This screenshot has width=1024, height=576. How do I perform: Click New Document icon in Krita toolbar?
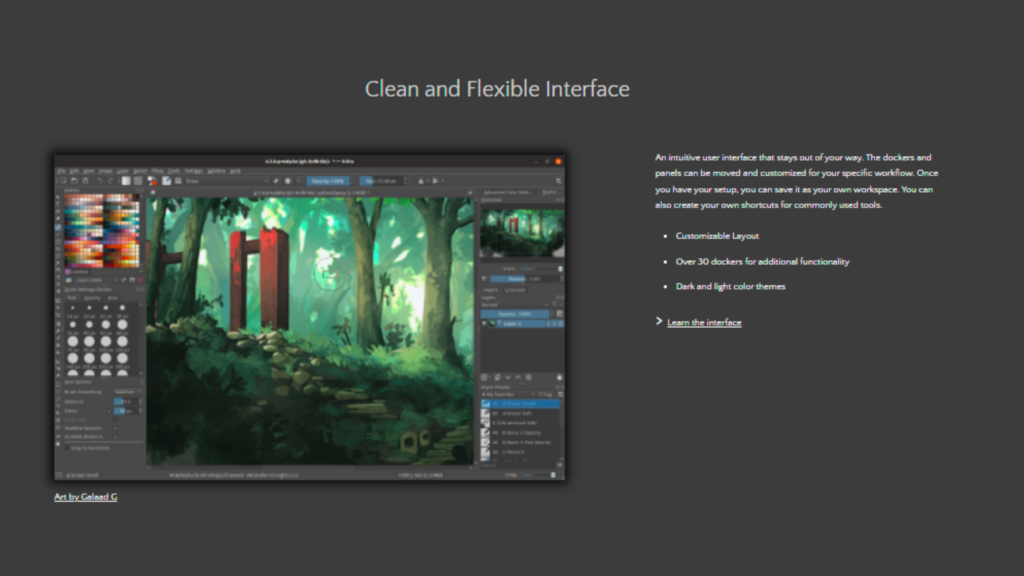point(63,181)
